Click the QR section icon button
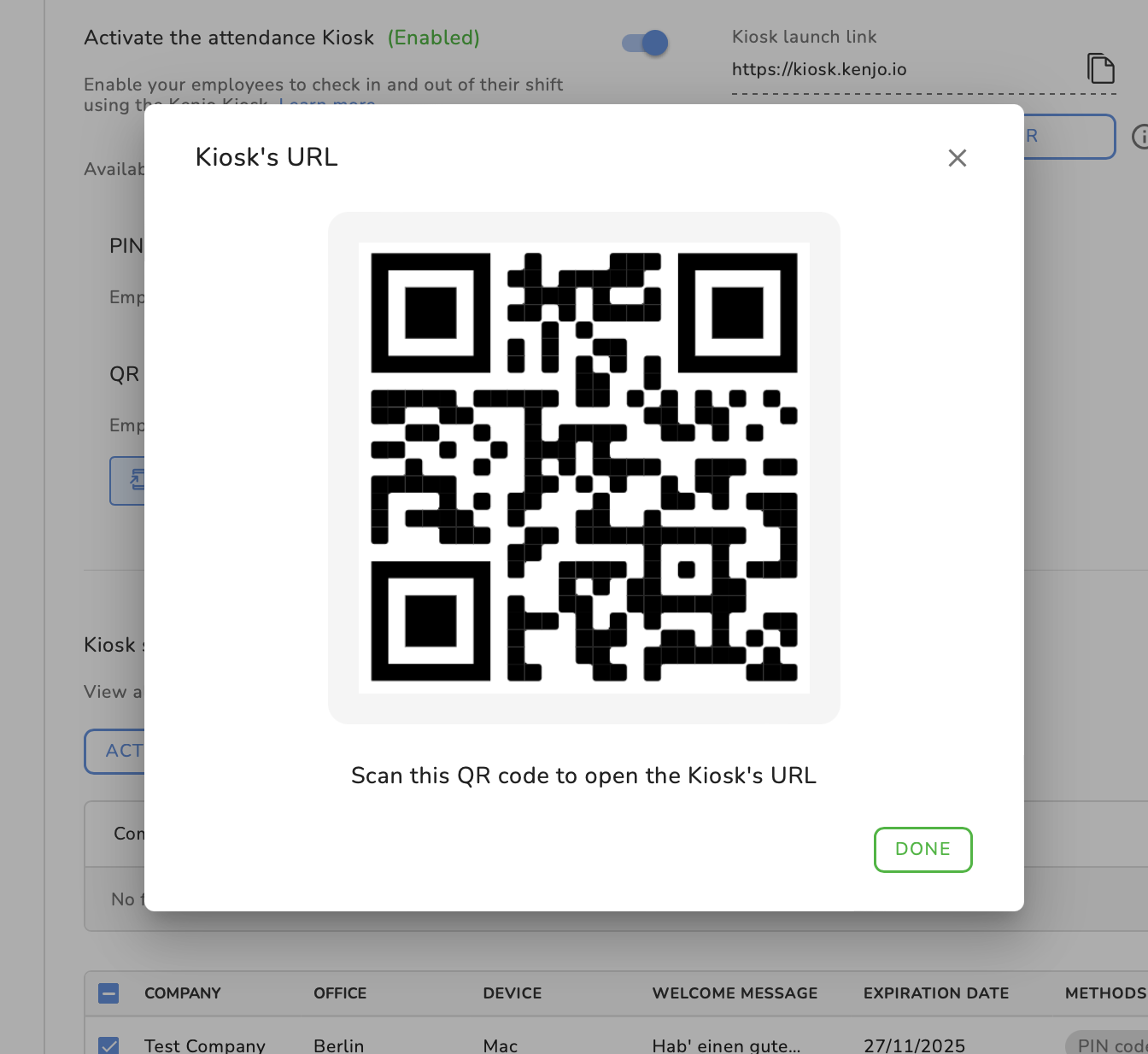1148x1054 pixels. pos(127,481)
